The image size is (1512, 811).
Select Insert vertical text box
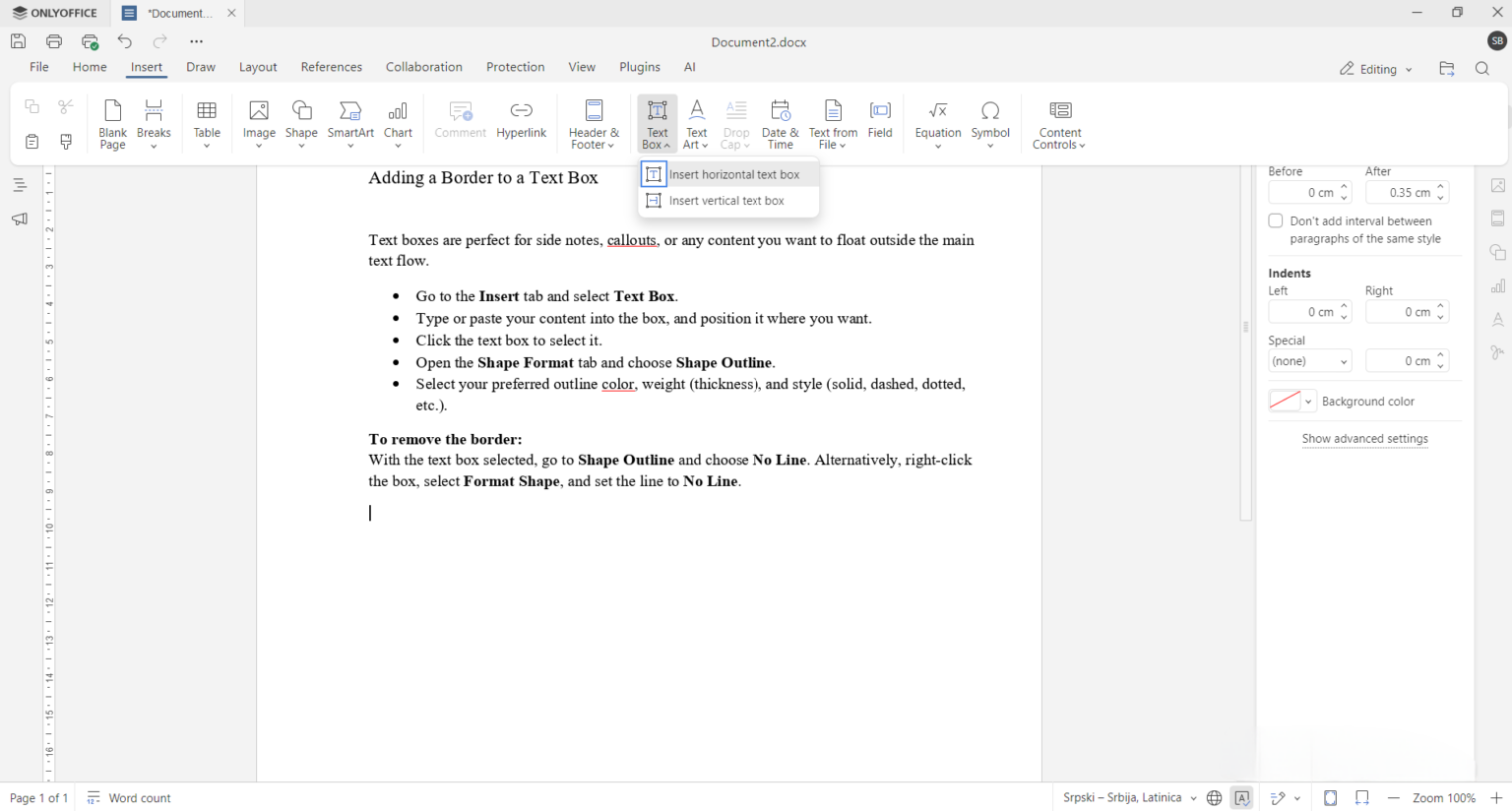[727, 200]
